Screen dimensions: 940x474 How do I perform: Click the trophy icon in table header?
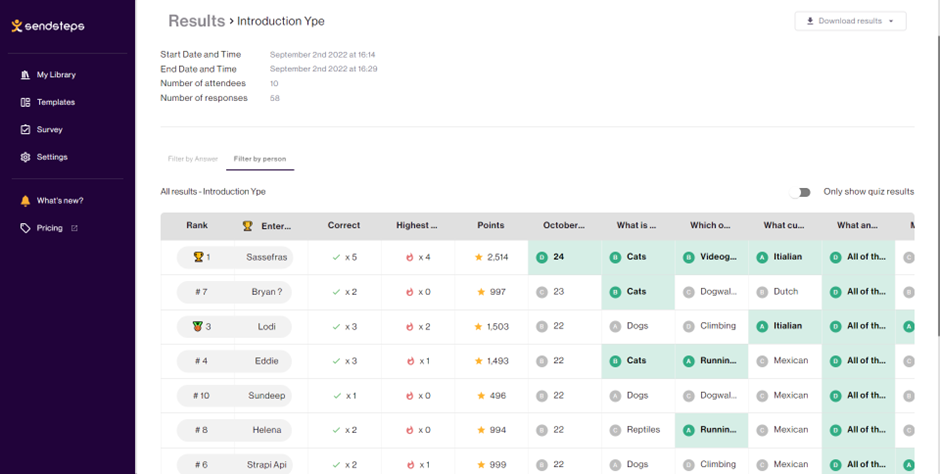[x=247, y=226]
